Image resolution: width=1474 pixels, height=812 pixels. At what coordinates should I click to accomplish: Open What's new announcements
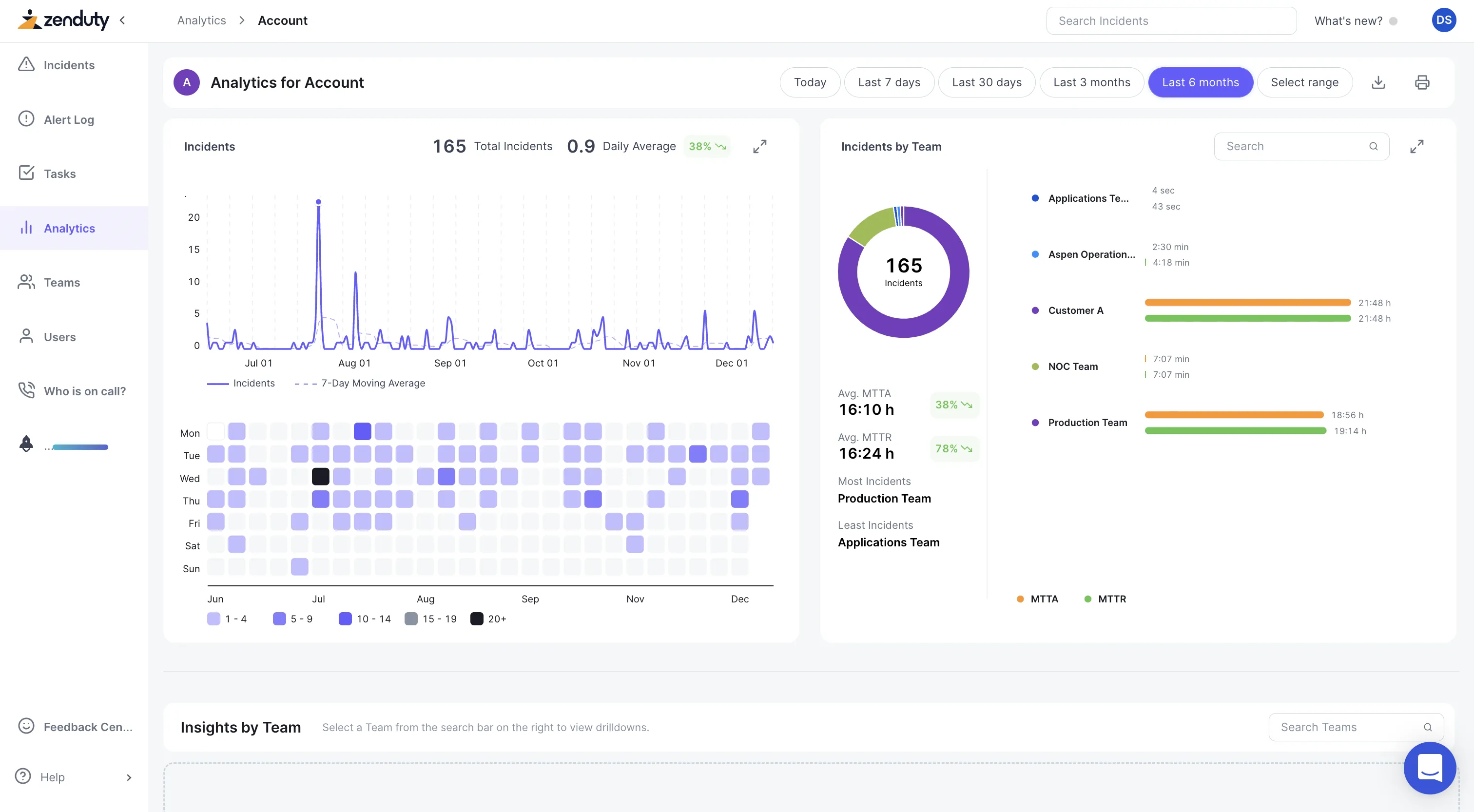click(x=1348, y=21)
